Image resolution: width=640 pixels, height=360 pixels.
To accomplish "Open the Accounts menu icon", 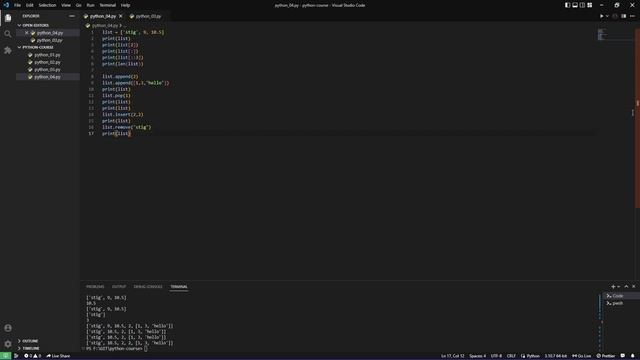I will [x=8, y=328].
